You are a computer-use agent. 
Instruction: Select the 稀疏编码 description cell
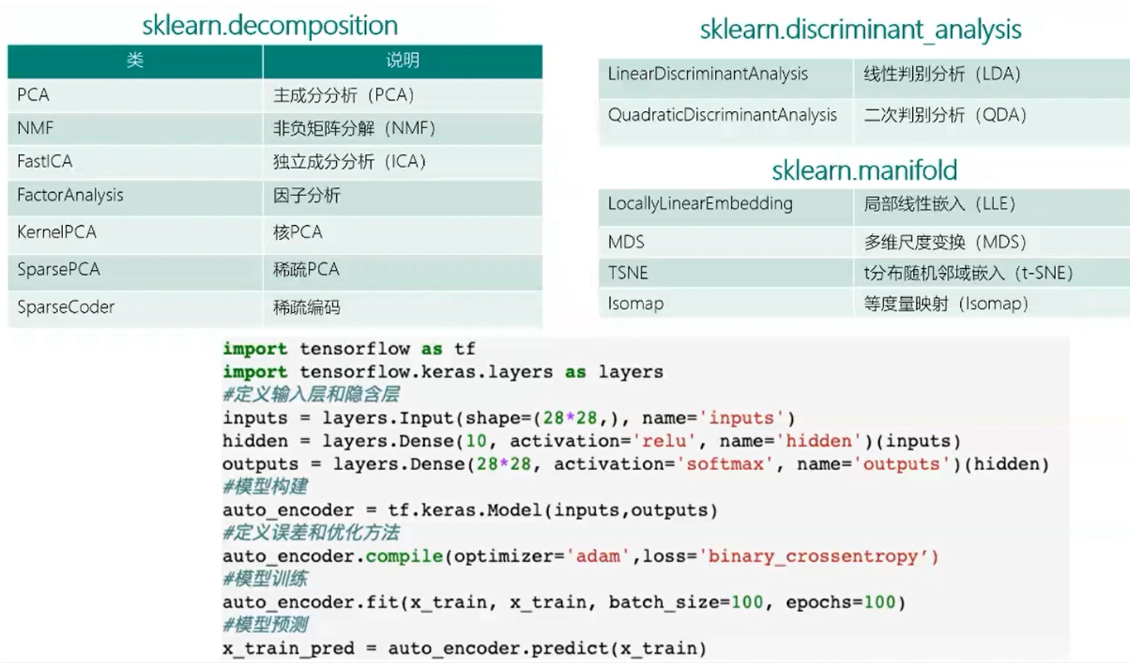click(x=403, y=308)
